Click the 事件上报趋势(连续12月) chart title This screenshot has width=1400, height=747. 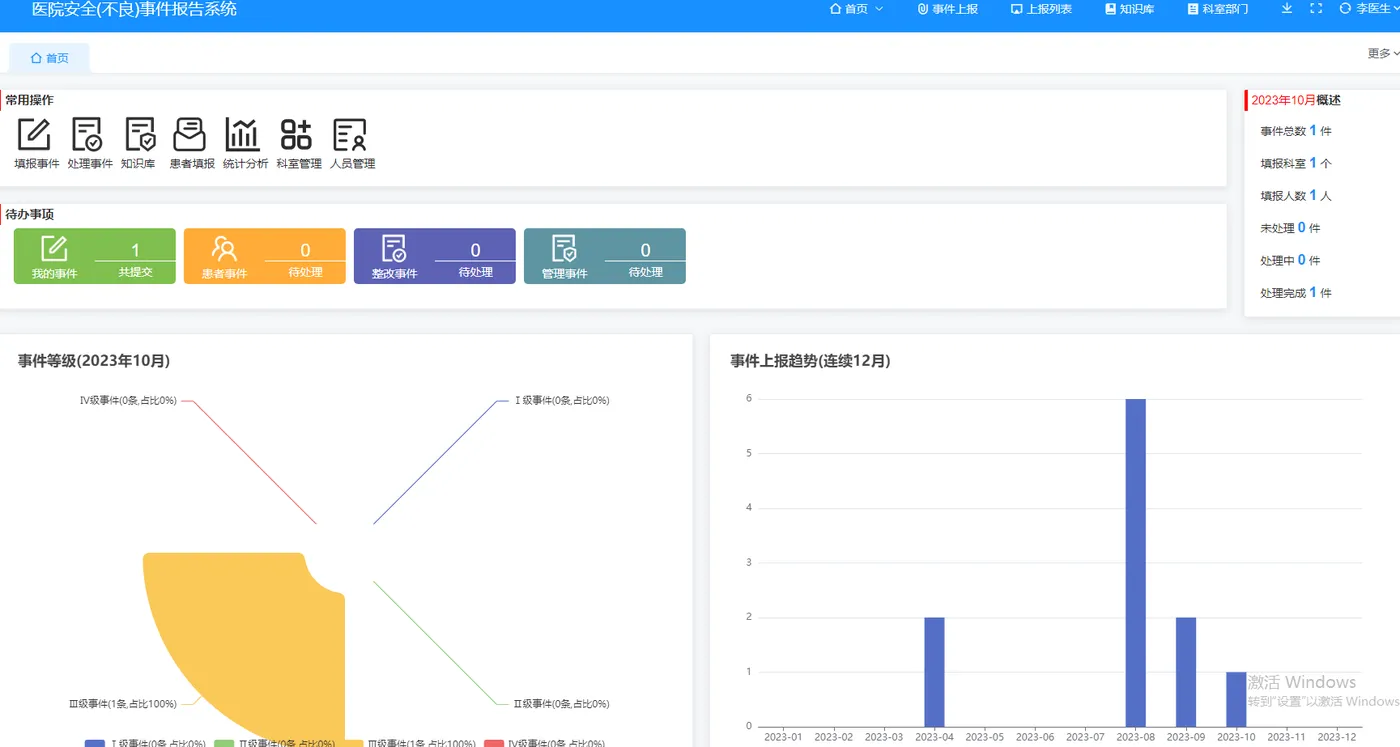coord(810,361)
